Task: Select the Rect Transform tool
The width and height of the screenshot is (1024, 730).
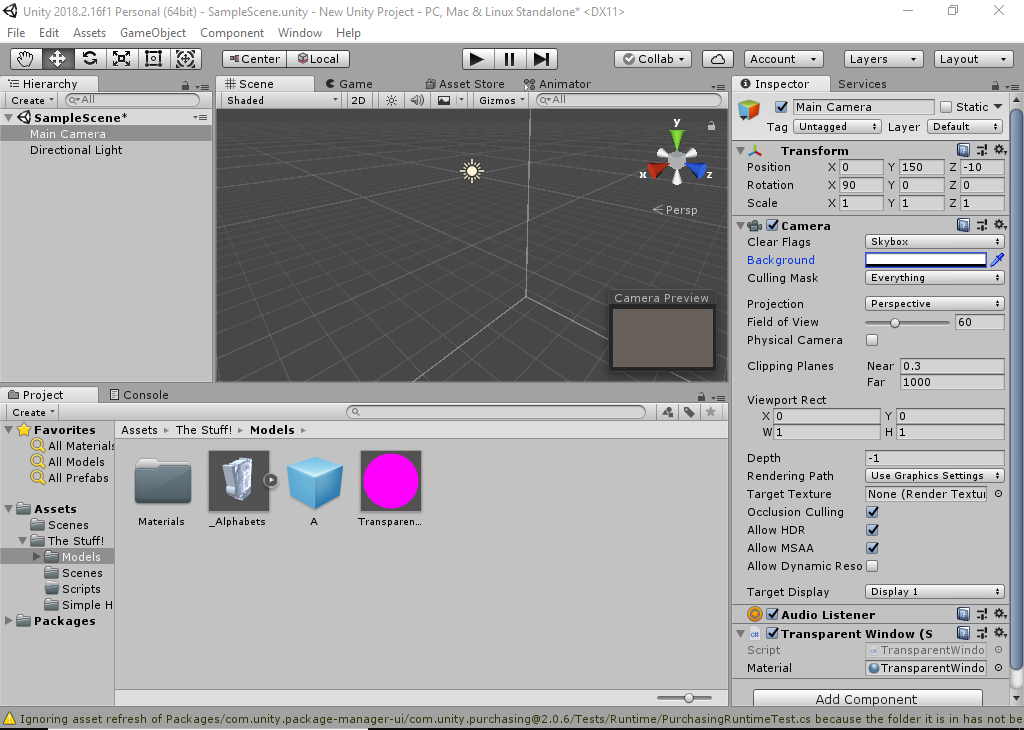Action: click(153, 59)
